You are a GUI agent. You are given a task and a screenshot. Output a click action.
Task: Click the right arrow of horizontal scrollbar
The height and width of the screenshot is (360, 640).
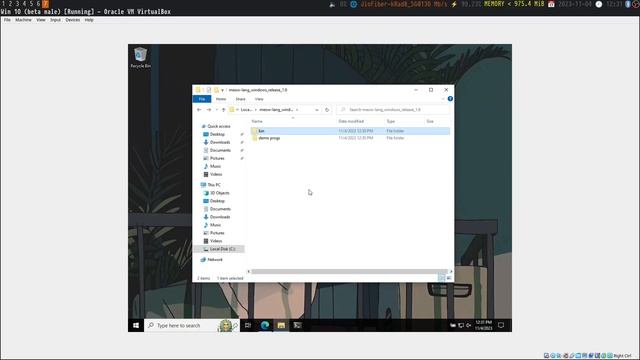[451, 271]
